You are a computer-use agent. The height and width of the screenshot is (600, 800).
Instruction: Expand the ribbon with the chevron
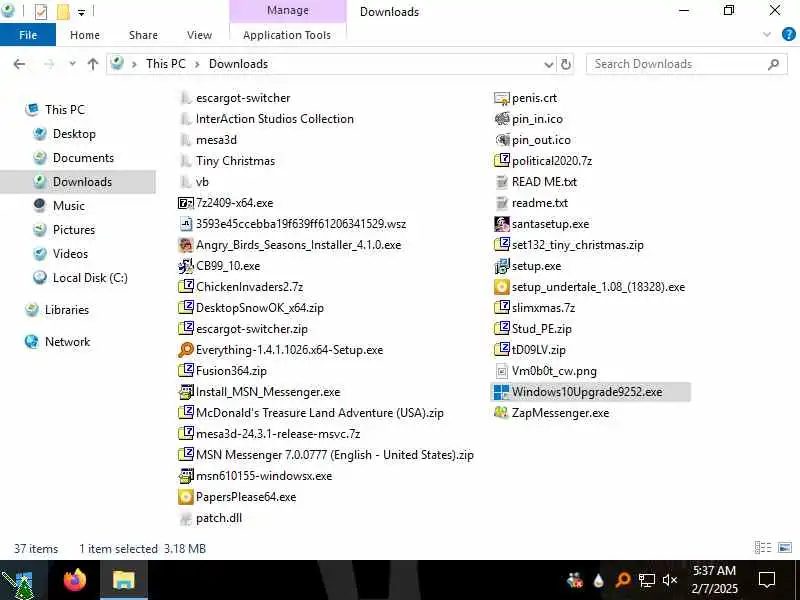click(767, 35)
